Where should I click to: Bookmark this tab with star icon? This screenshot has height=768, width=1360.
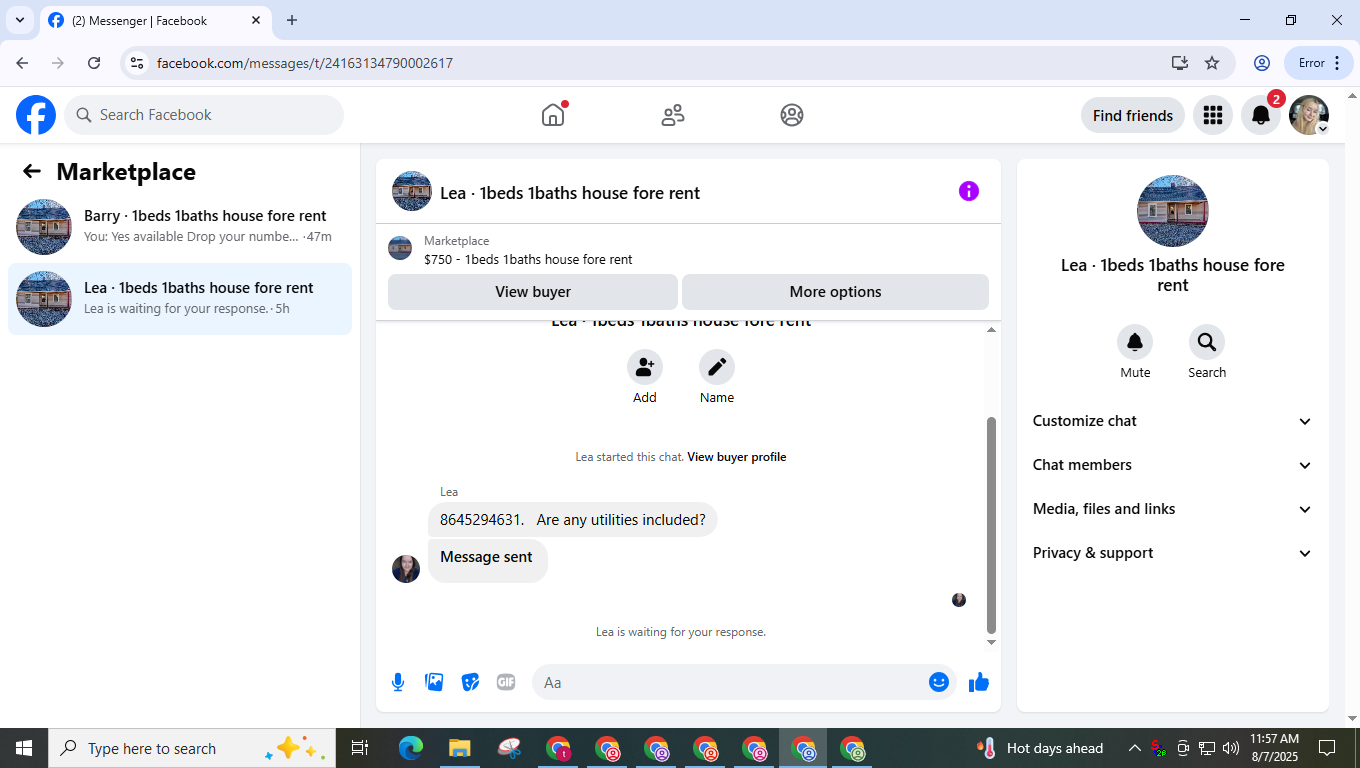point(1212,63)
